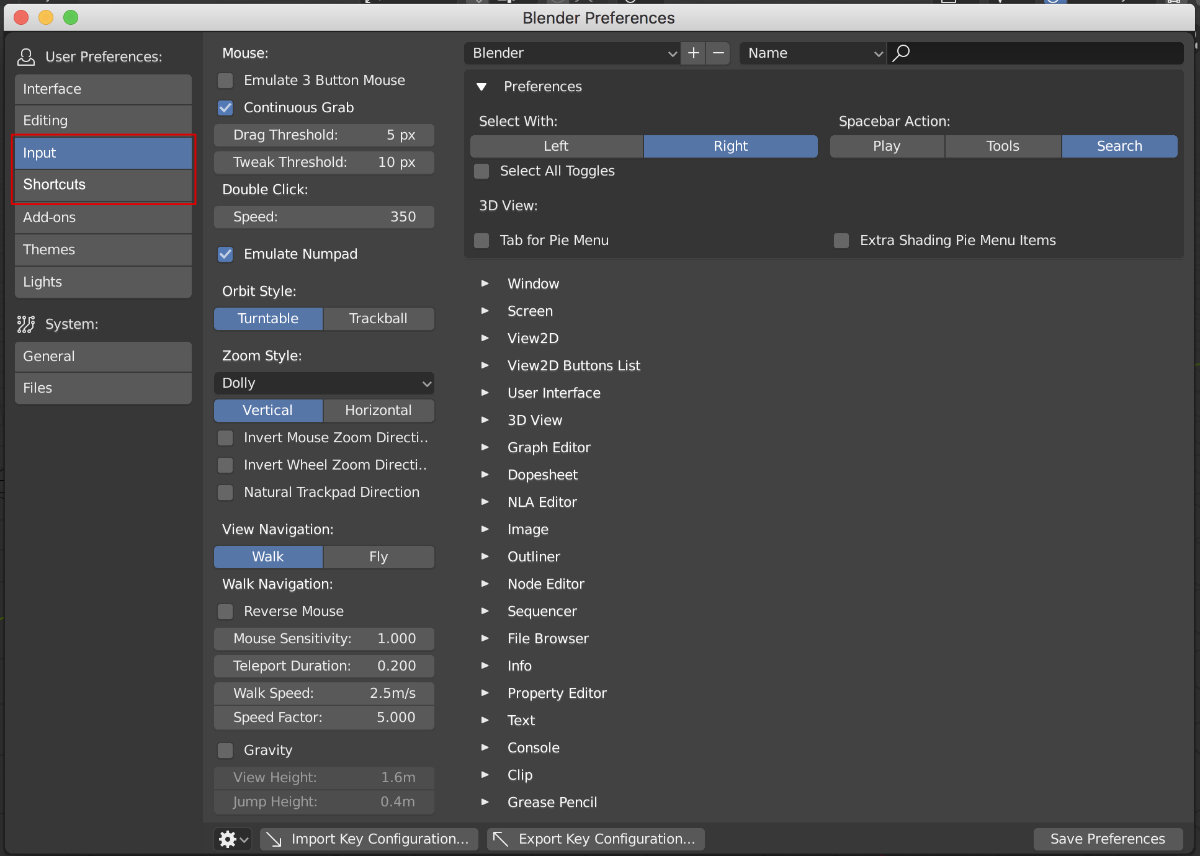
Task: Enable Gravity for walk navigation
Action: point(226,750)
